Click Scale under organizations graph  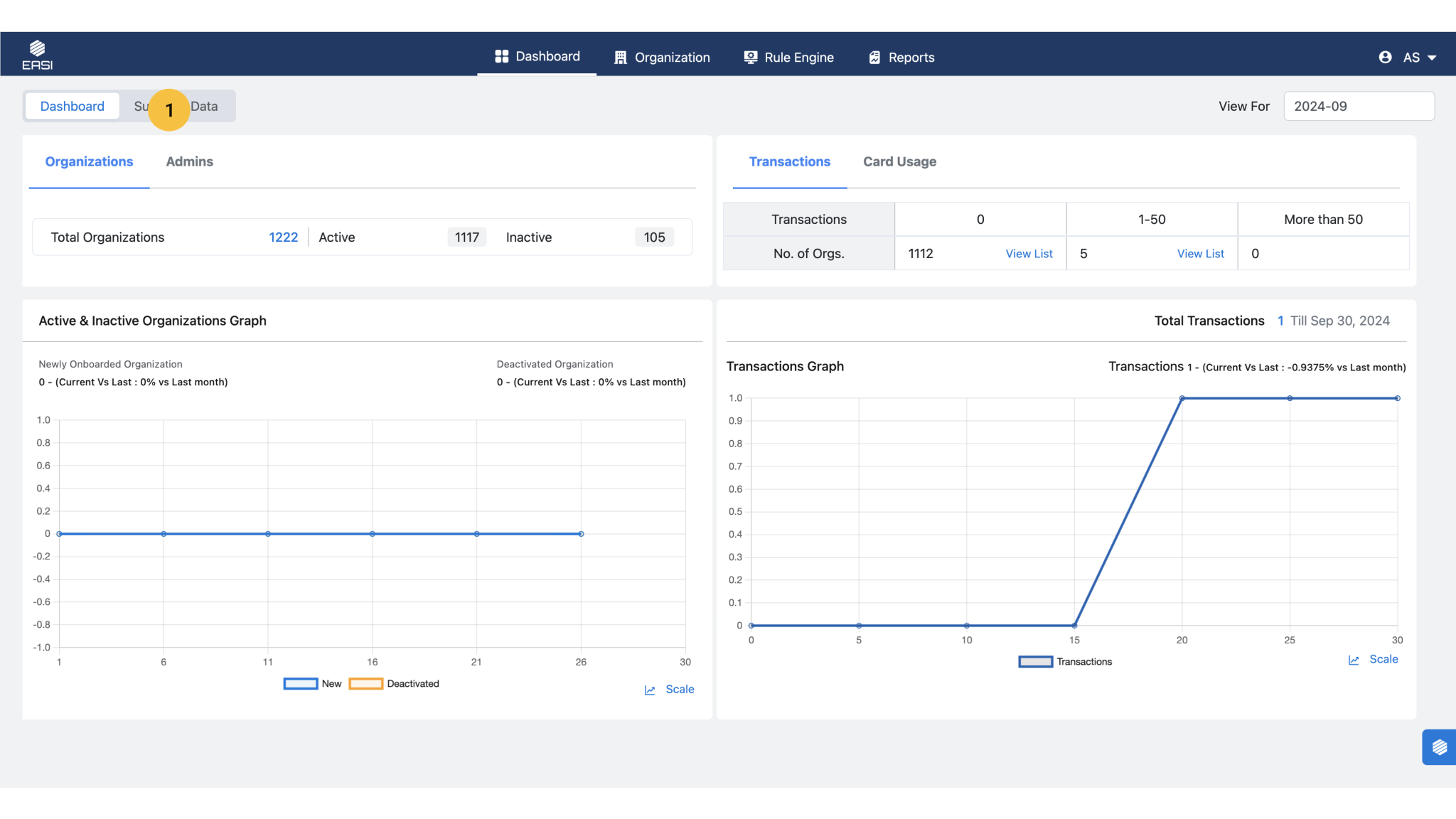(679, 690)
